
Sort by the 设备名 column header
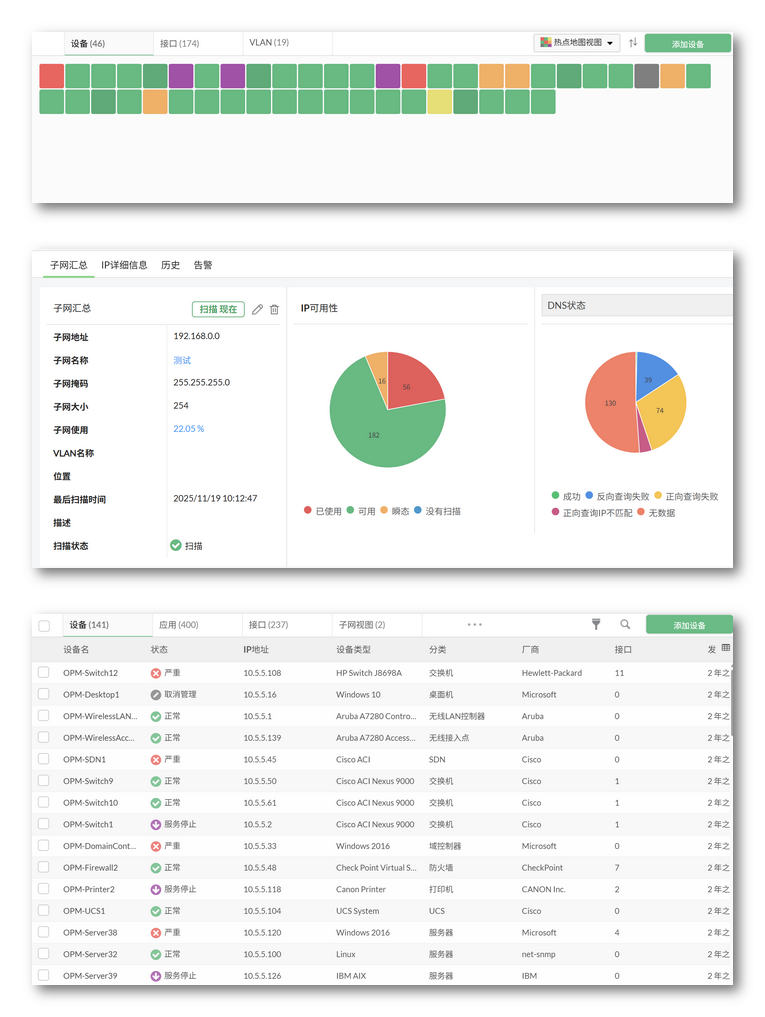pyautogui.click(x=76, y=649)
